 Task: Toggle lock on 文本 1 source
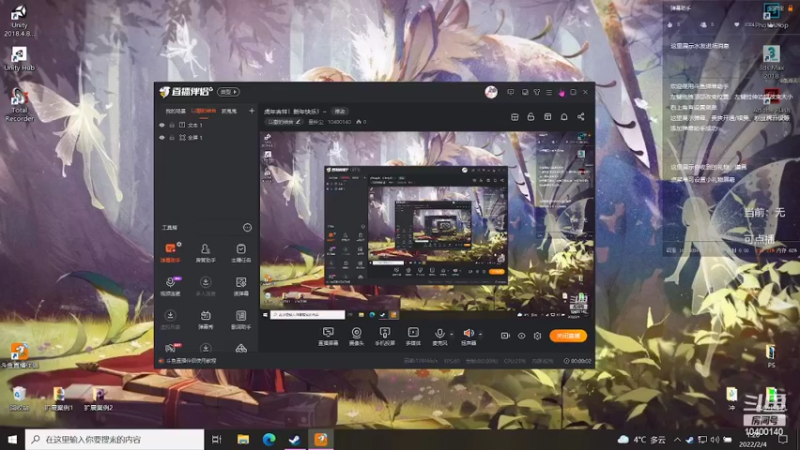click(x=172, y=125)
